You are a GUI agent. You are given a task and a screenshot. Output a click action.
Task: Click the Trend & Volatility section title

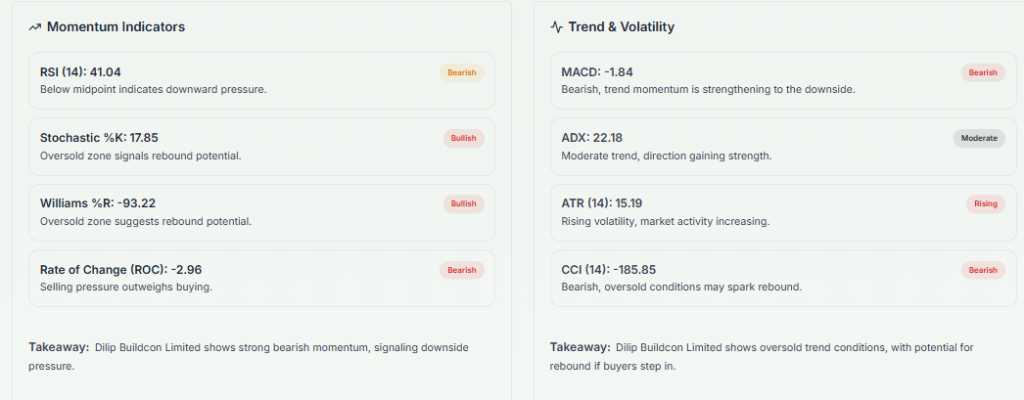[621, 27]
